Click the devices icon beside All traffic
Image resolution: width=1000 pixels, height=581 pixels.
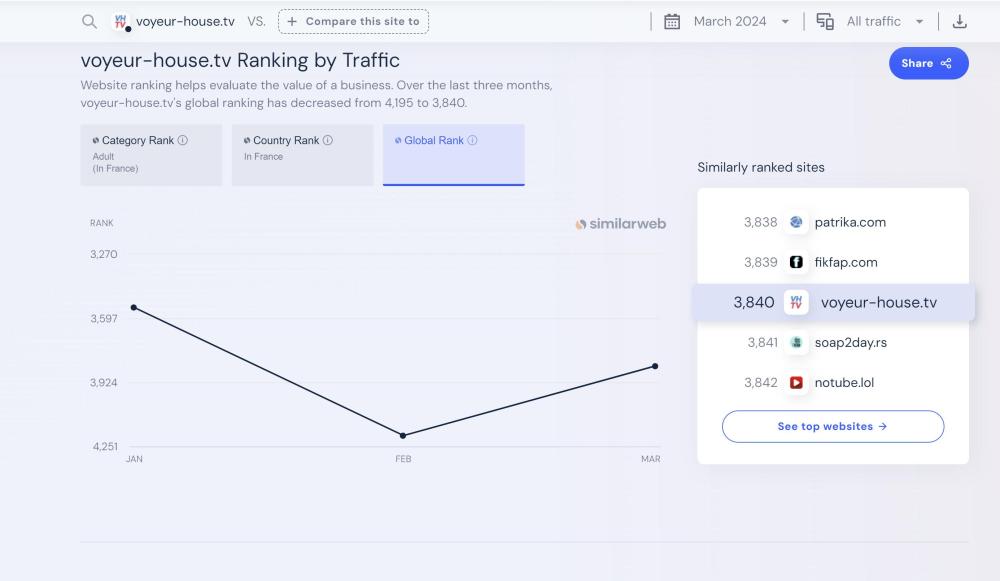(825, 22)
